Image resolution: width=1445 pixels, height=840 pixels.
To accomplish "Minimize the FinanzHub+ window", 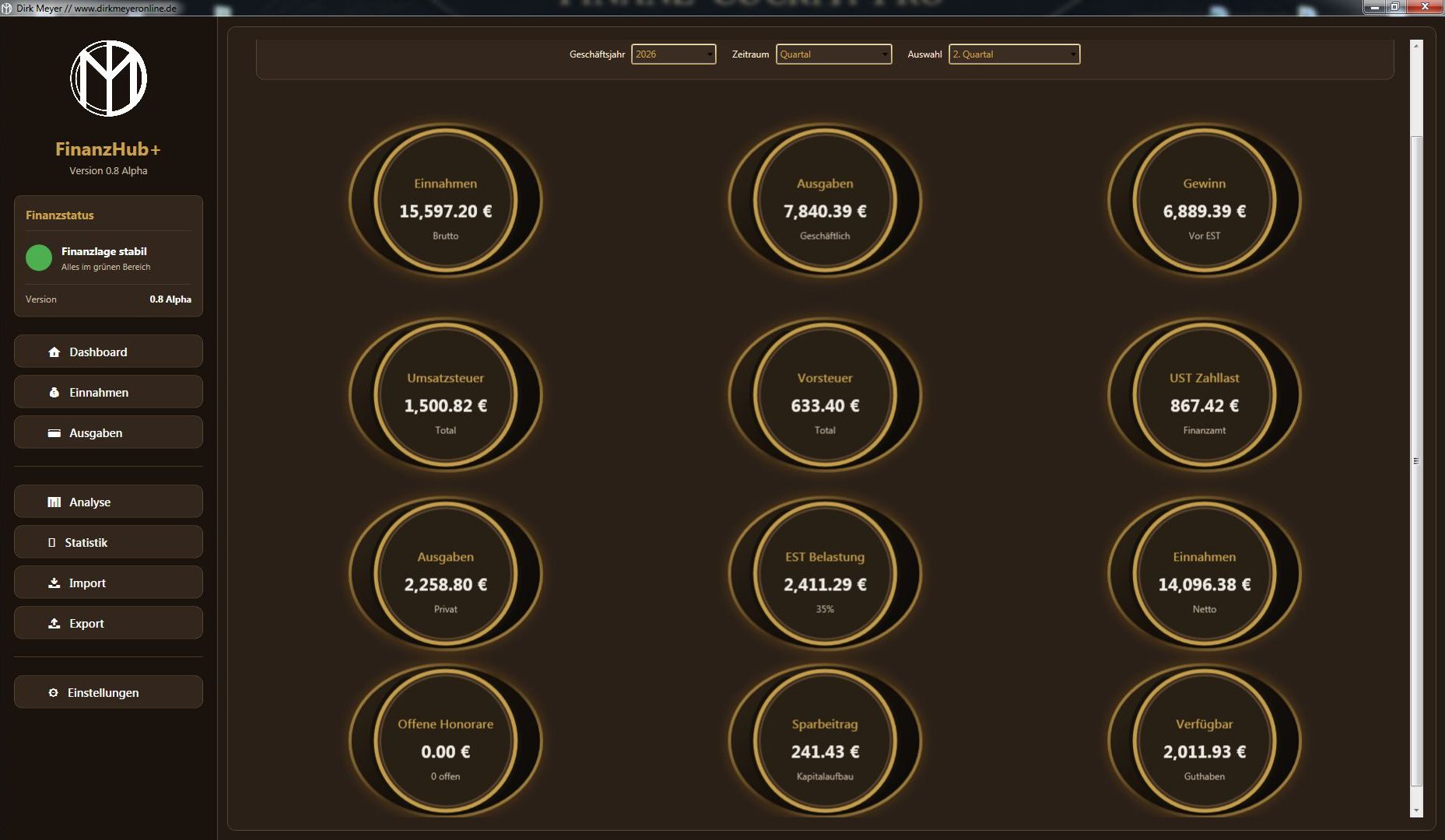I will coord(1375,7).
